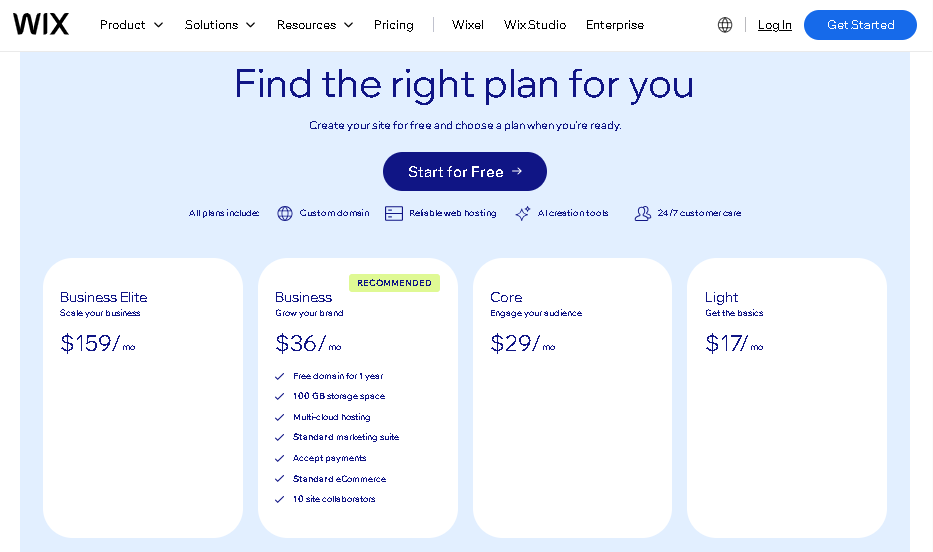Screen dimensions: 933x552
Task: Select the Light plan card
Action: (x=787, y=398)
